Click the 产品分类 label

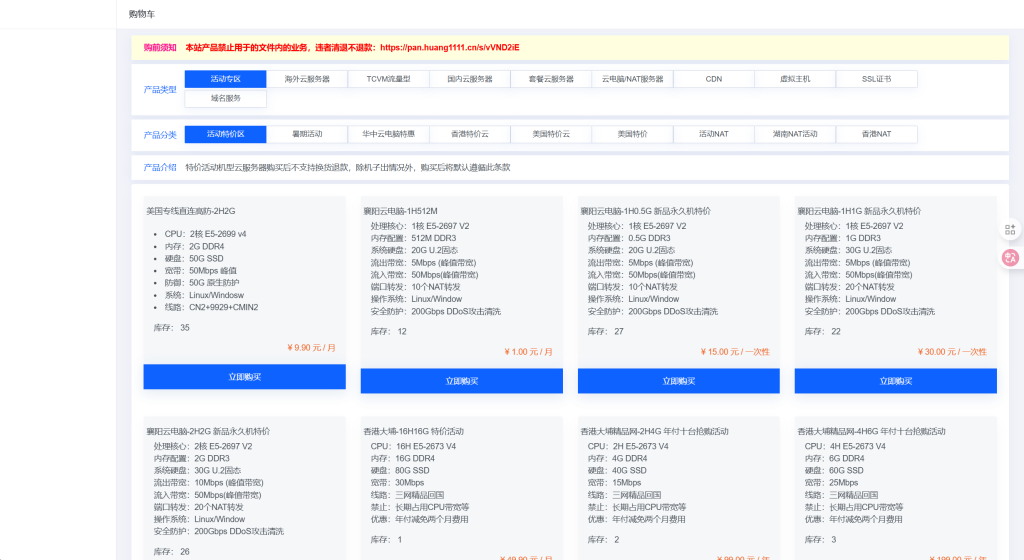click(x=160, y=135)
